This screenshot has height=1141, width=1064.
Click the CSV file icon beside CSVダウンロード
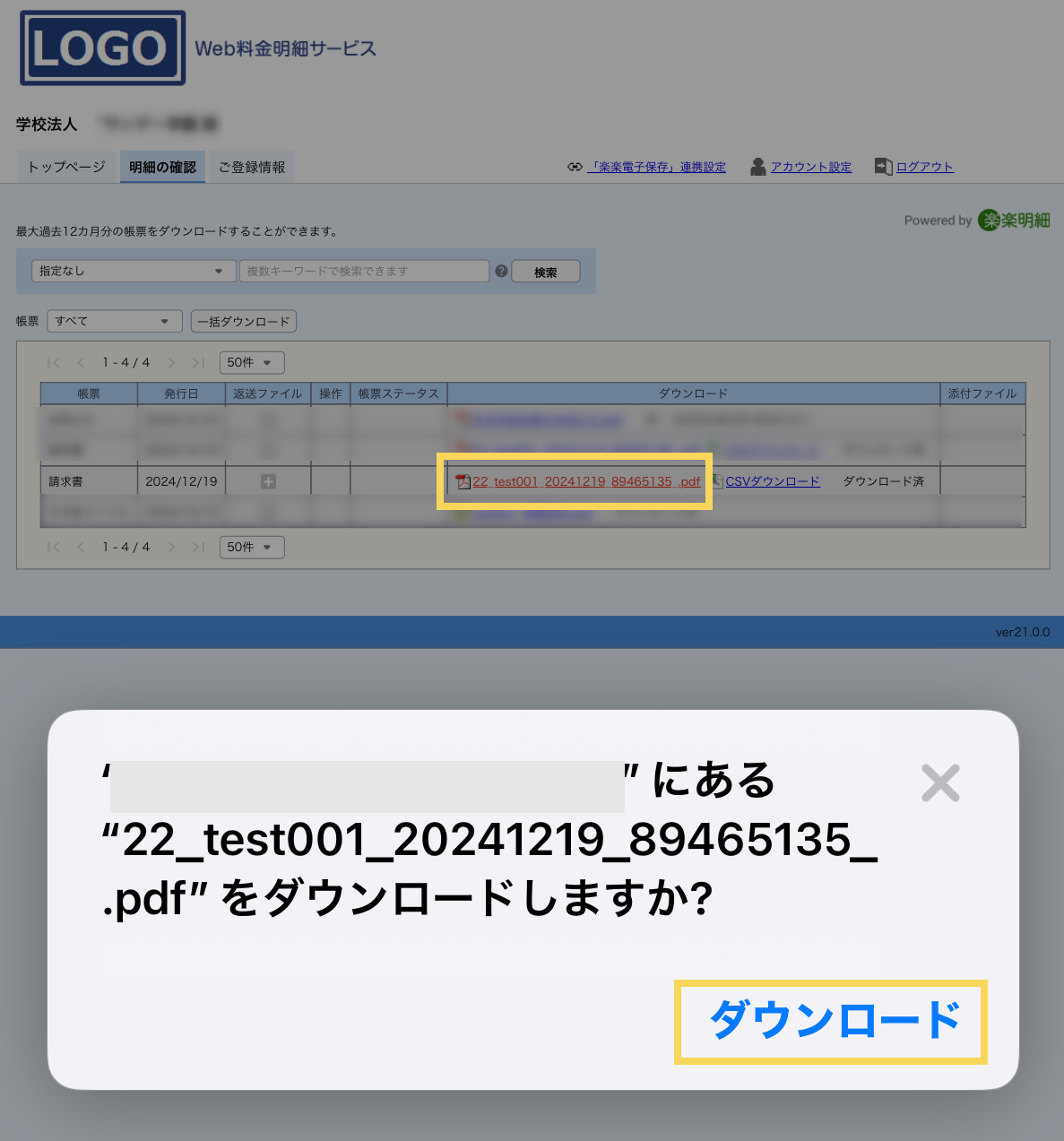717,481
